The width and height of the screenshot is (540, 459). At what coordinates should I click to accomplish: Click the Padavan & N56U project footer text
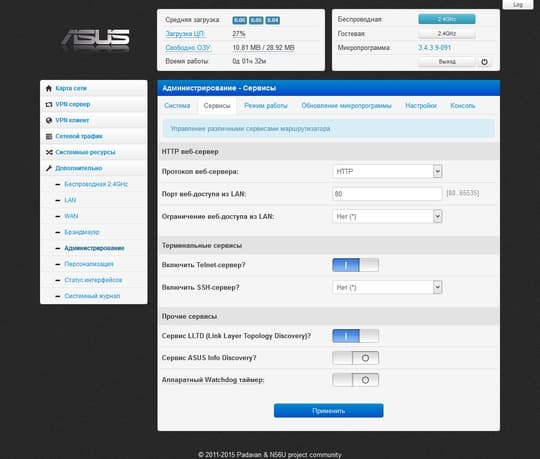(270, 455)
